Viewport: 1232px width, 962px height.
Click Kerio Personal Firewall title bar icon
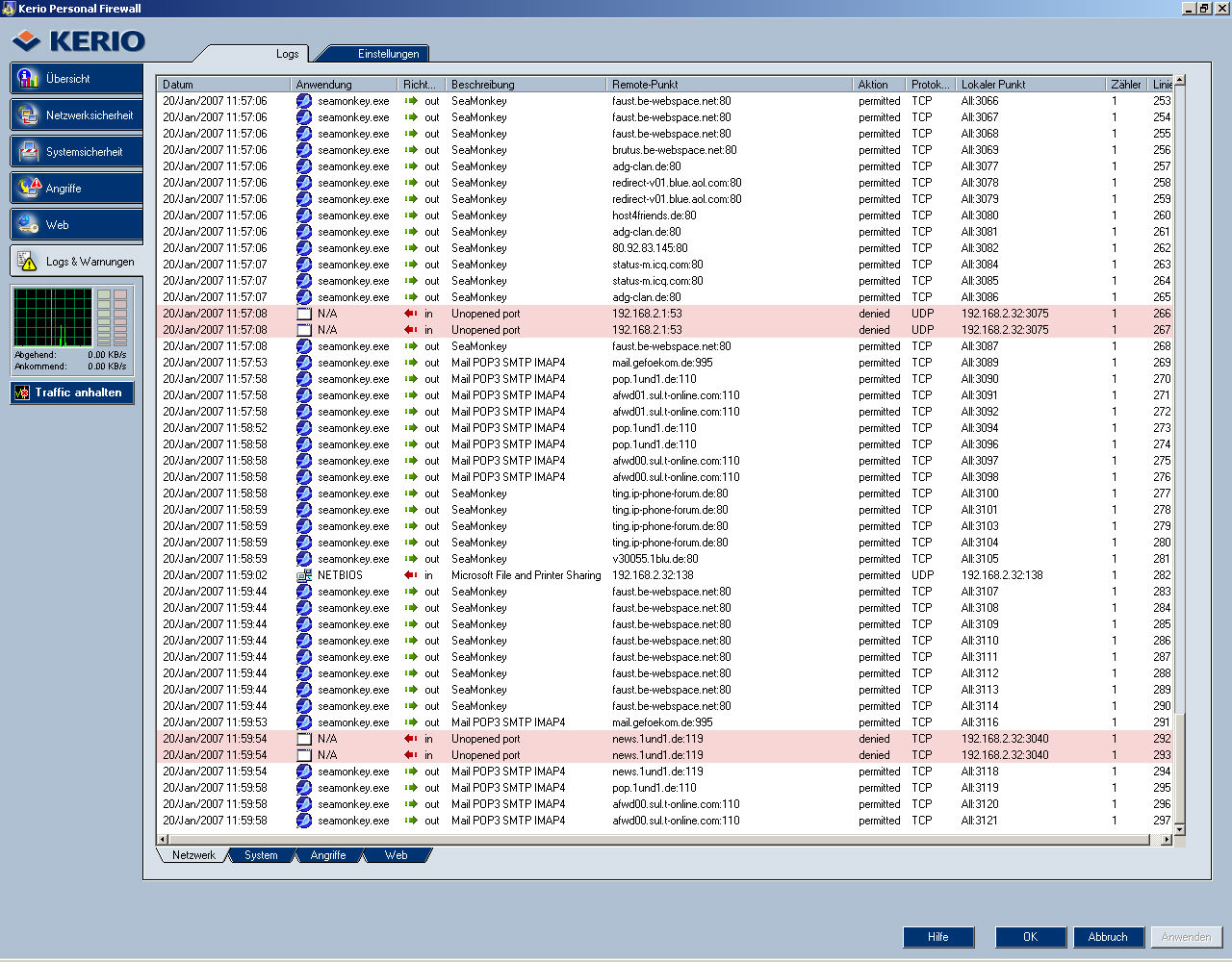(9, 9)
